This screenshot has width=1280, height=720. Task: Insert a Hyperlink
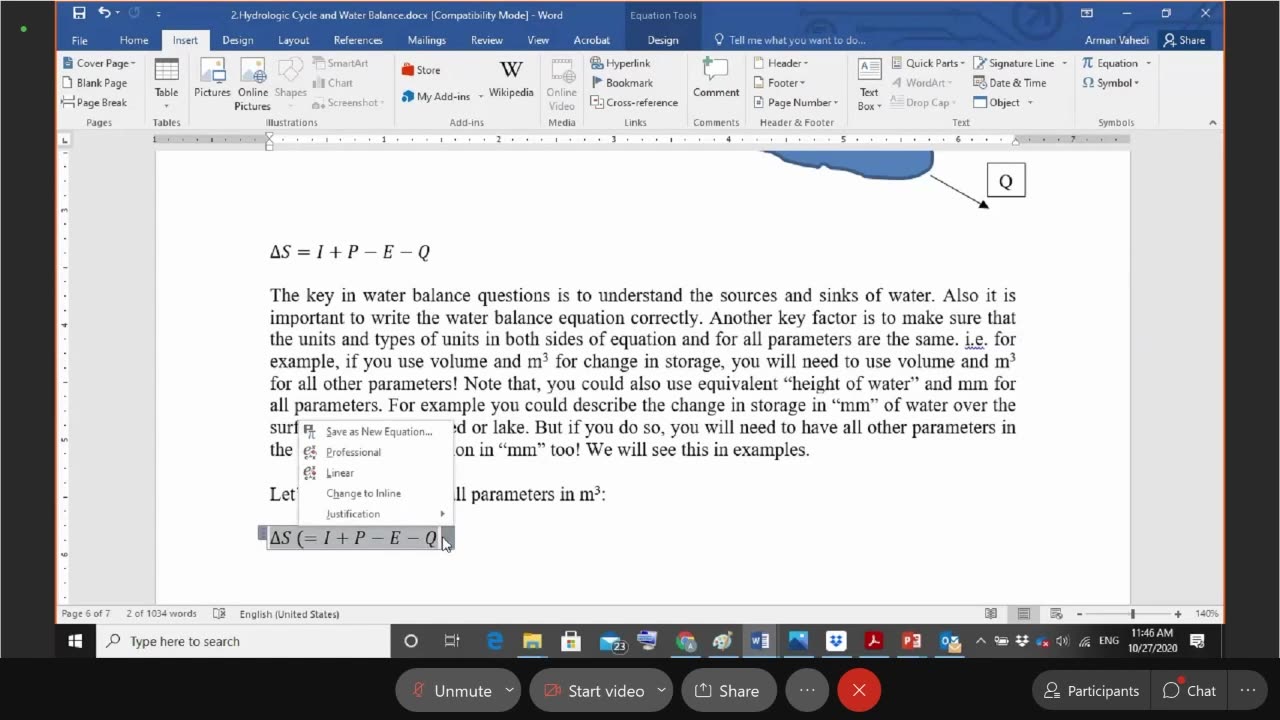[x=621, y=63]
